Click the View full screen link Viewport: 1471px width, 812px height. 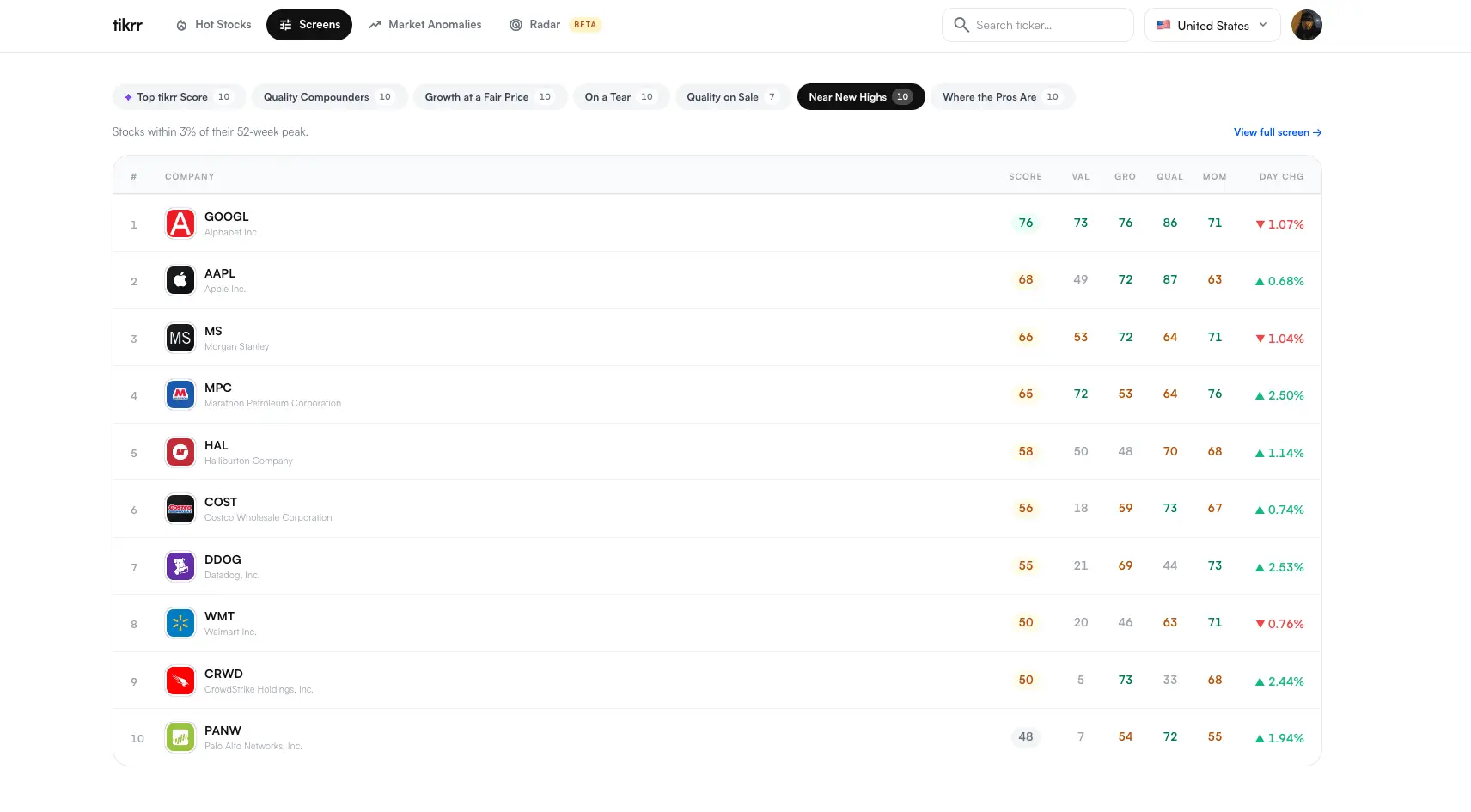(1278, 132)
